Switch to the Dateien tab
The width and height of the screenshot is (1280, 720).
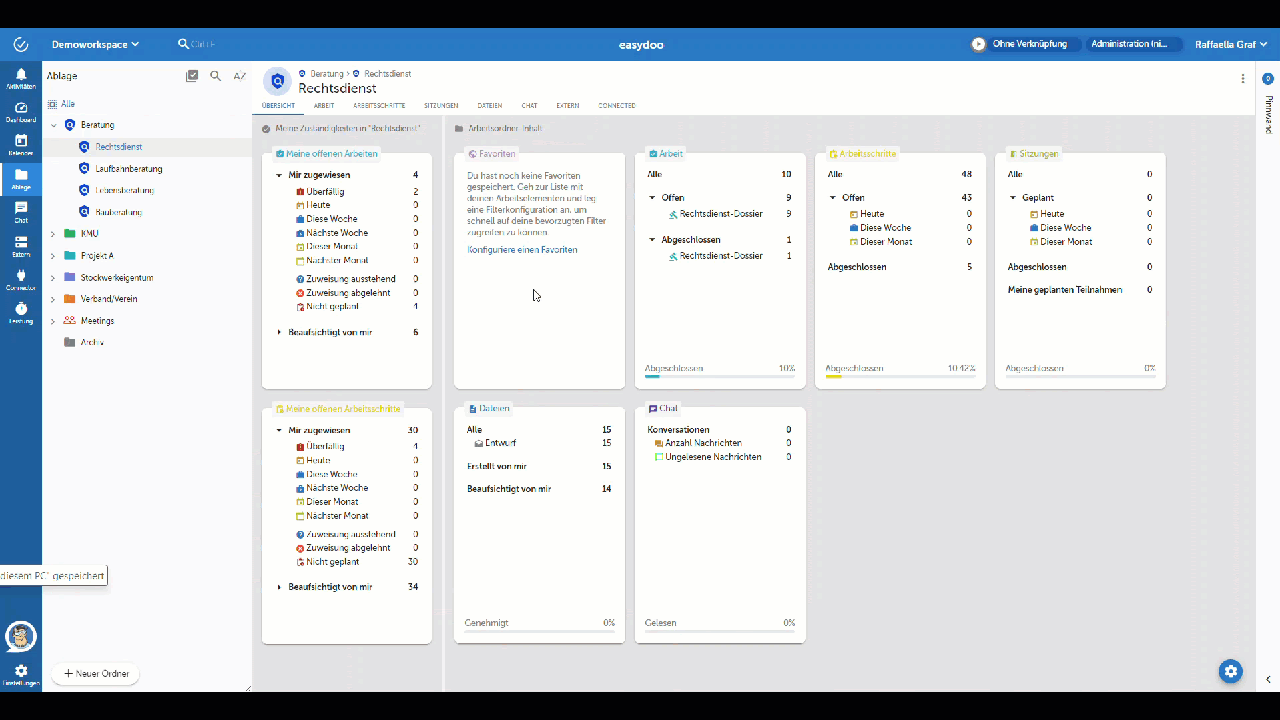(490, 105)
